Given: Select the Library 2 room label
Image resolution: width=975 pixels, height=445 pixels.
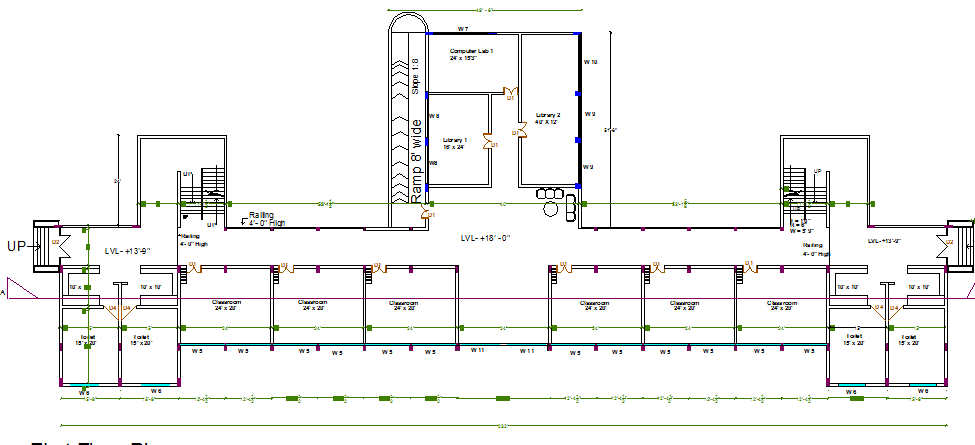Looking at the screenshot, I should coord(548,118).
